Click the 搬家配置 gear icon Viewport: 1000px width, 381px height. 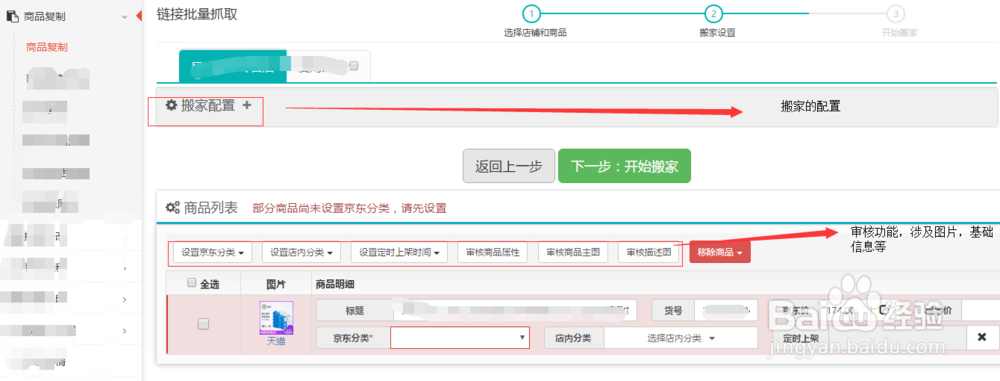click(x=171, y=105)
